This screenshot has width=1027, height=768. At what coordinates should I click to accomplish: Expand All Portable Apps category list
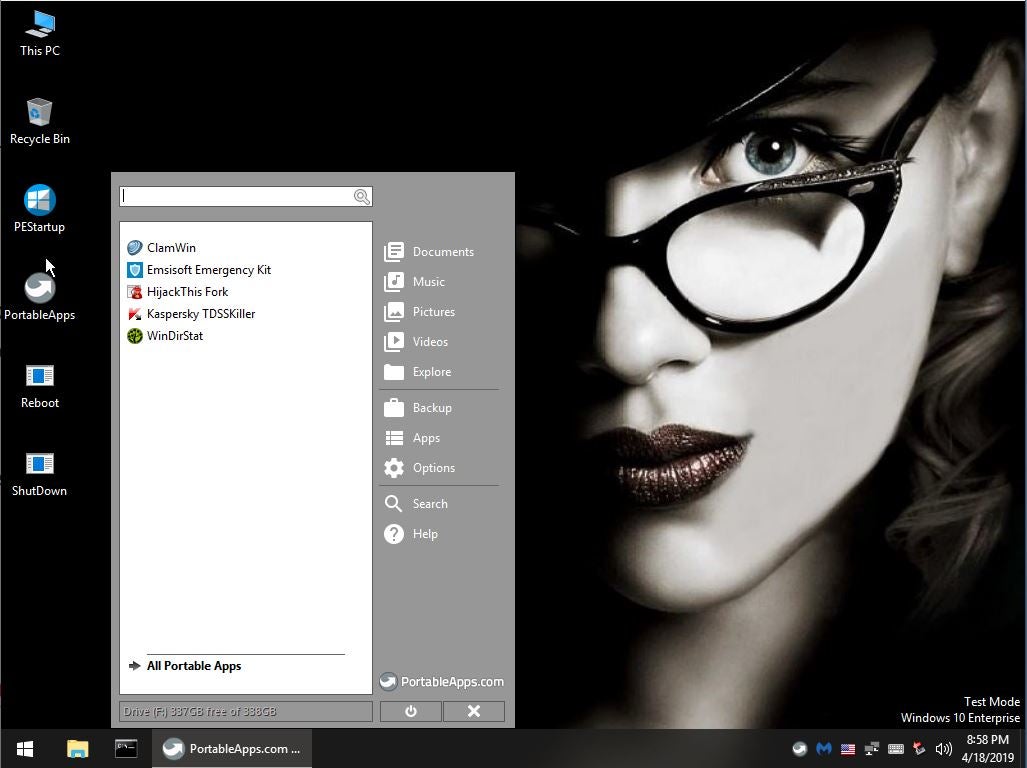click(x=194, y=665)
